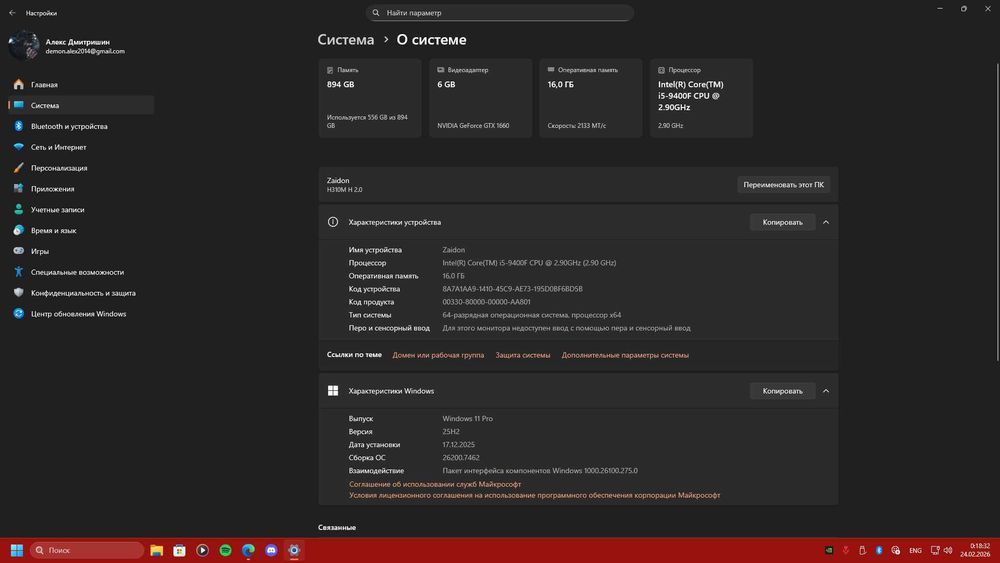Image resolution: width=1000 pixels, height=563 pixels.
Task: Click the Windows logo beside Характеристики Windows
Action: tap(333, 391)
